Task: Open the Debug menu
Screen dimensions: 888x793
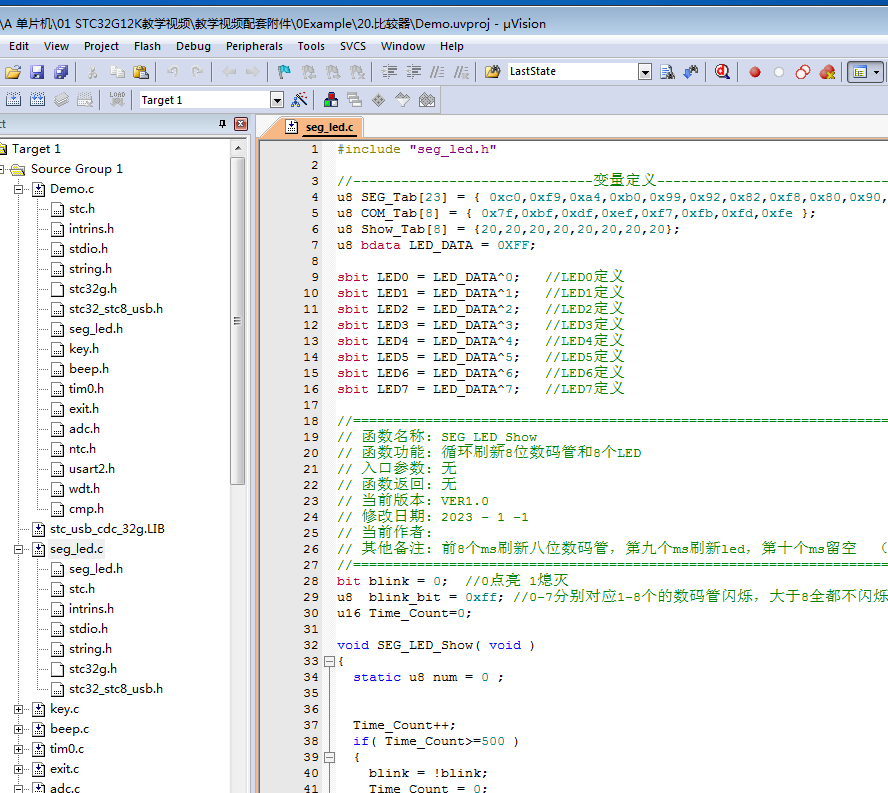Action: 193,46
